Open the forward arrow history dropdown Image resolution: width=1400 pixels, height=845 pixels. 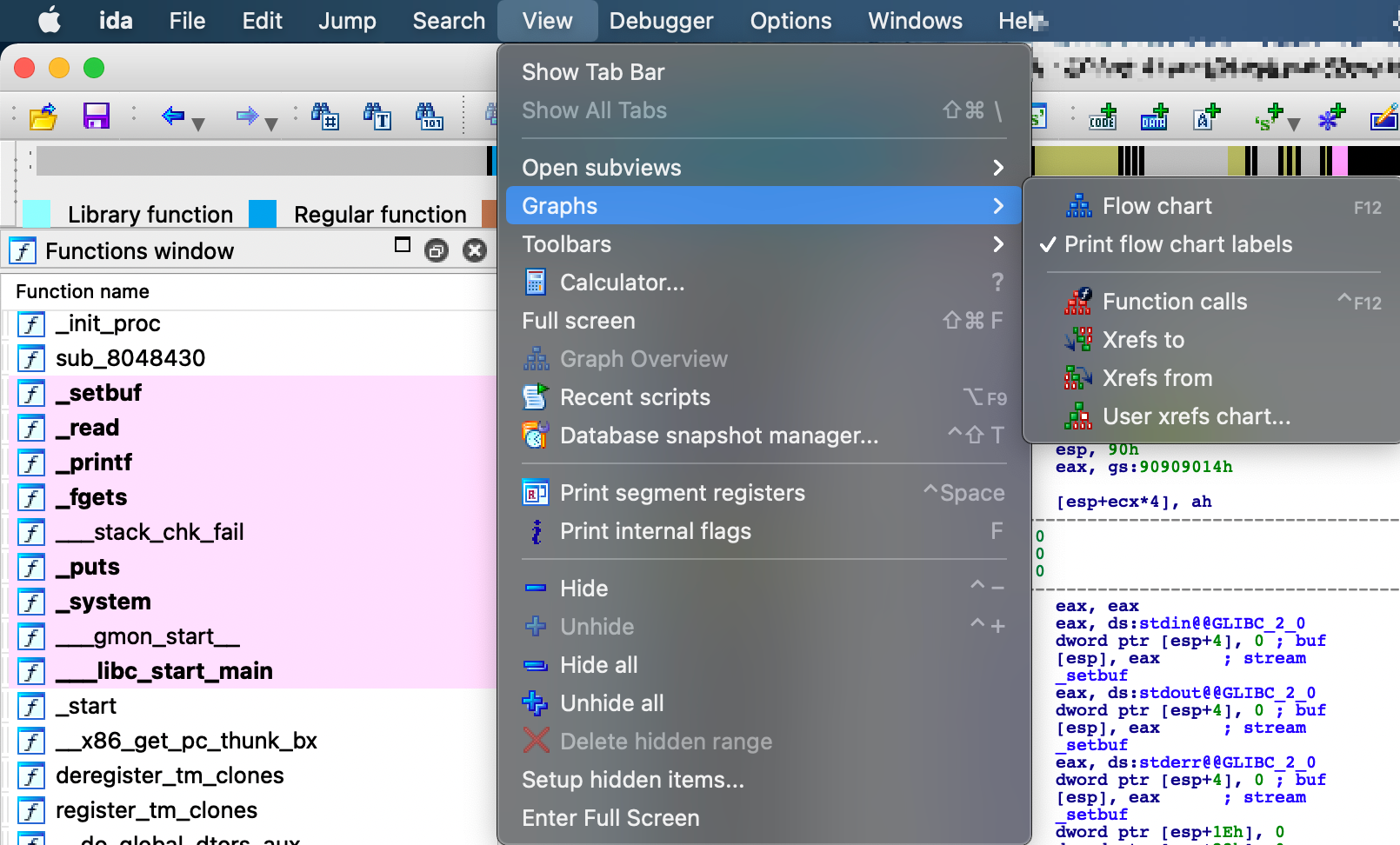pos(271,124)
